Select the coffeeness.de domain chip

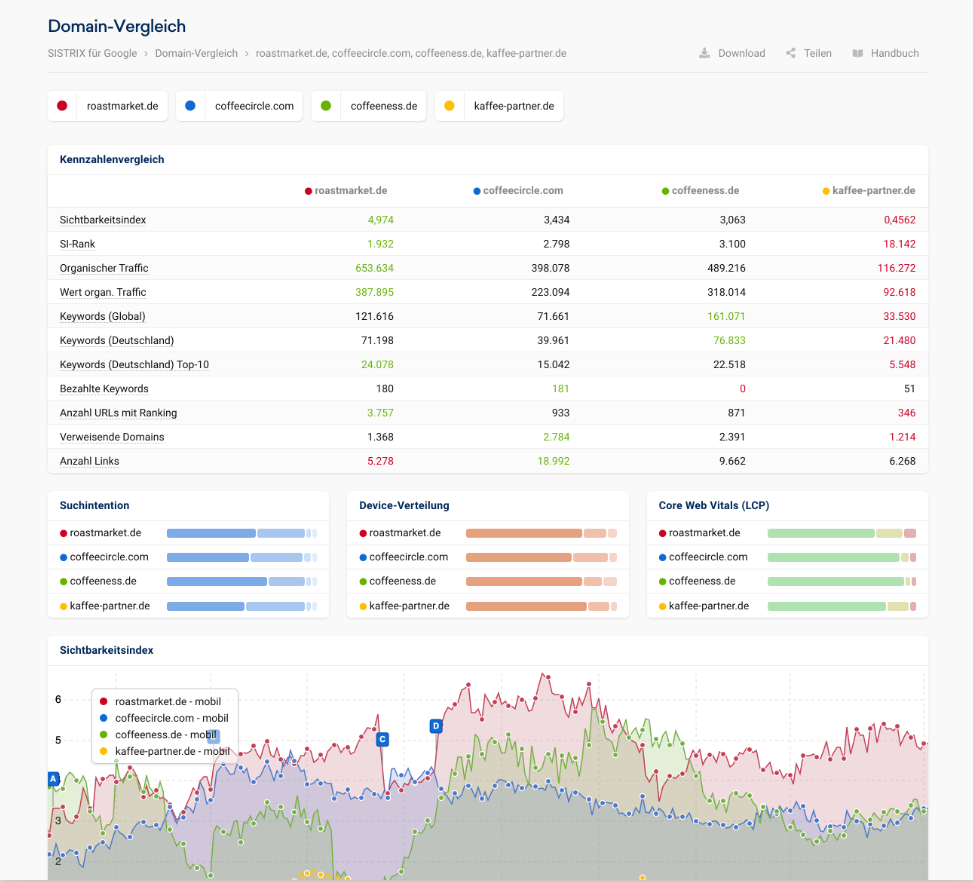[369, 106]
